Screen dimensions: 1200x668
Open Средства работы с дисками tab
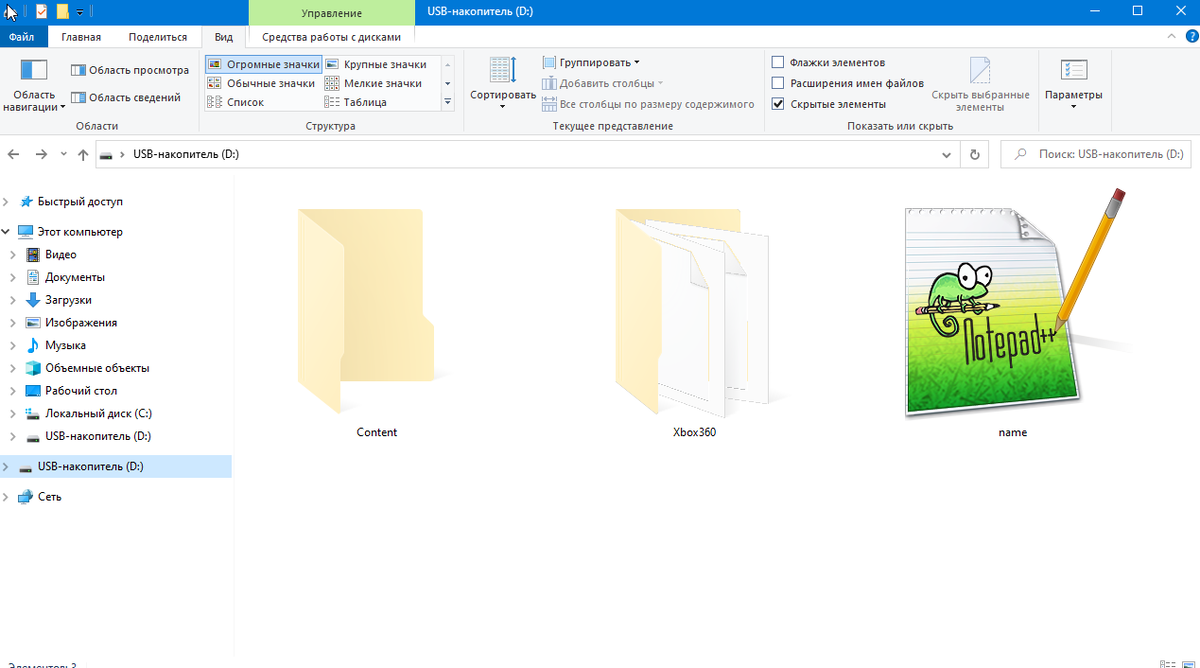click(x=331, y=37)
